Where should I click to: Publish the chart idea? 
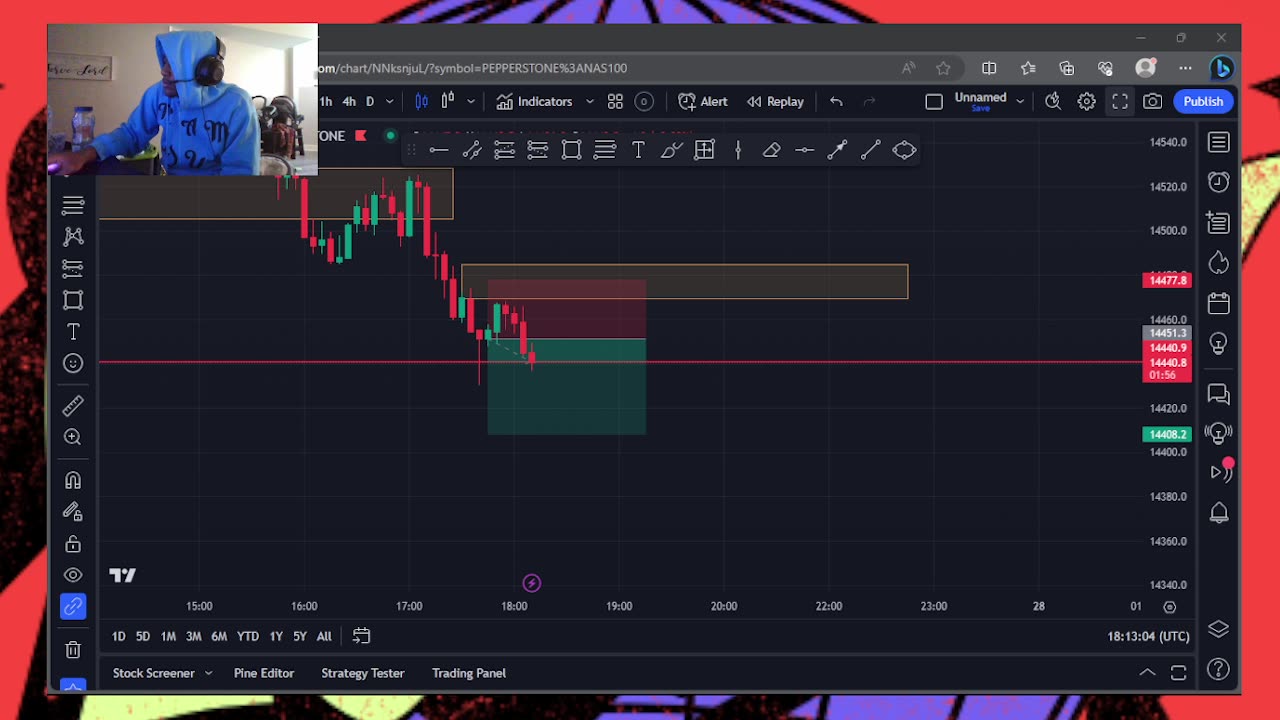[1203, 101]
